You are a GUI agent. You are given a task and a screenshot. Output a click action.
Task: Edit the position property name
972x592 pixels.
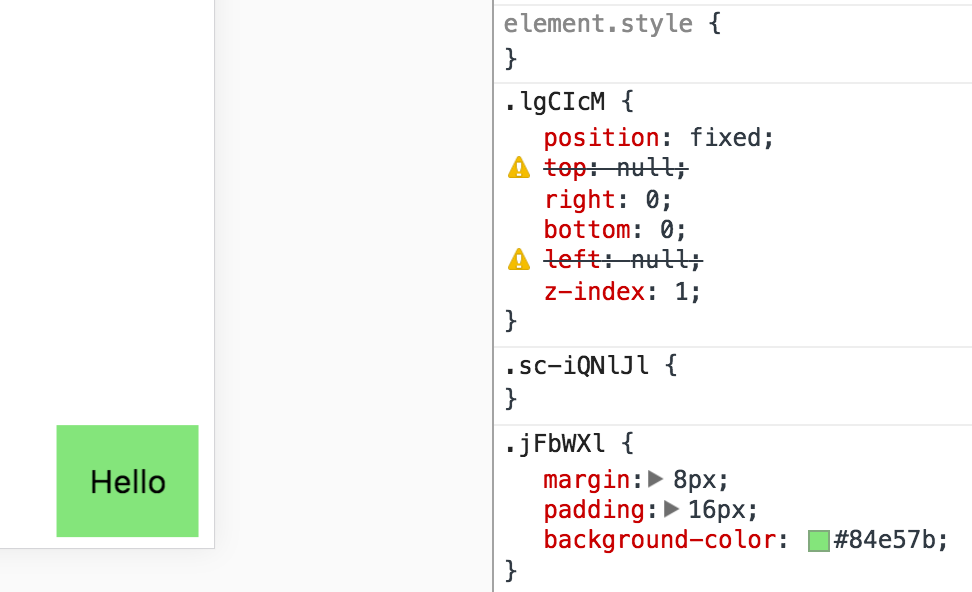click(x=601, y=138)
